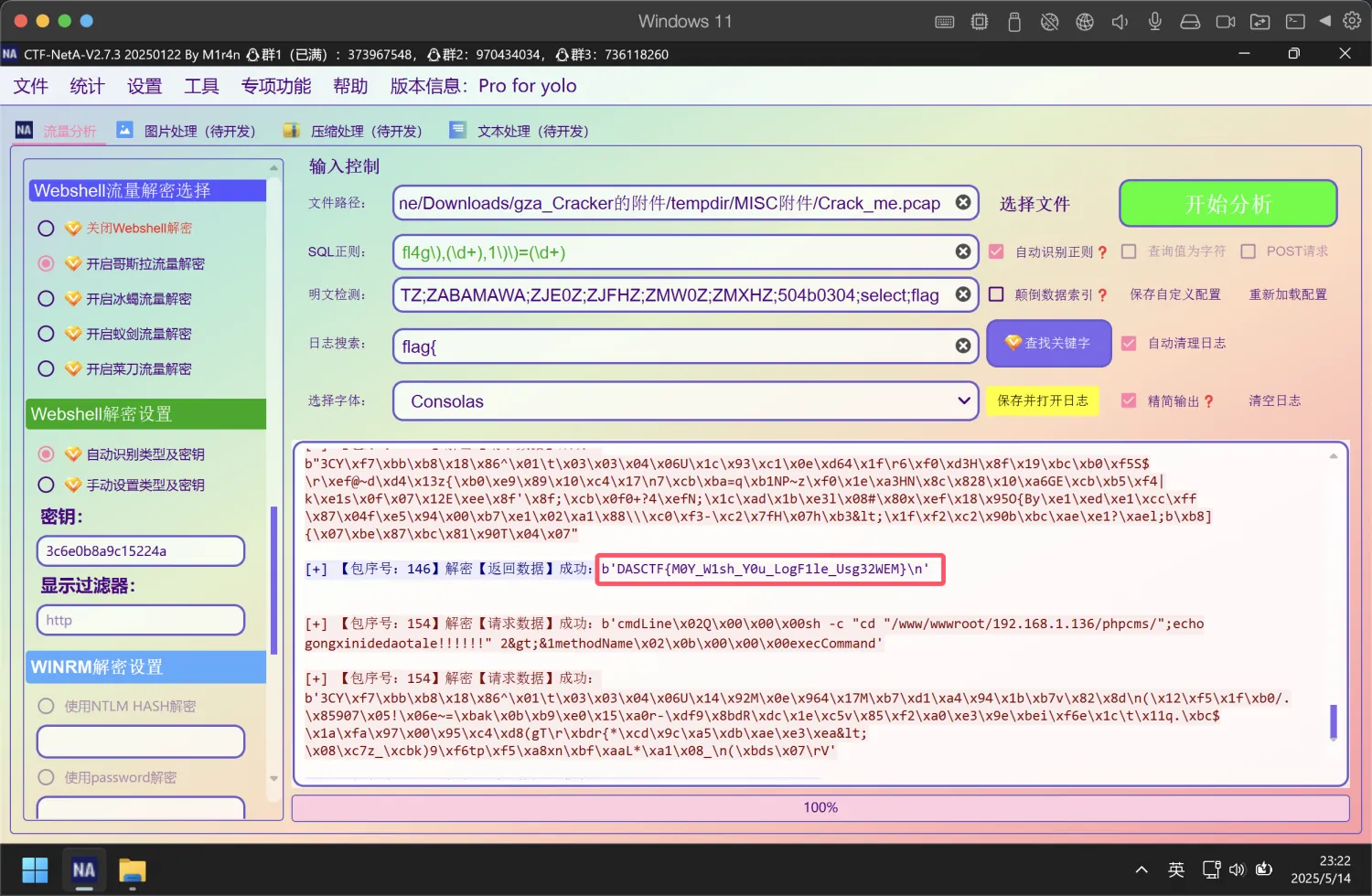Click the reverse data index help icon

pyautogui.click(x=1102, y=295)
